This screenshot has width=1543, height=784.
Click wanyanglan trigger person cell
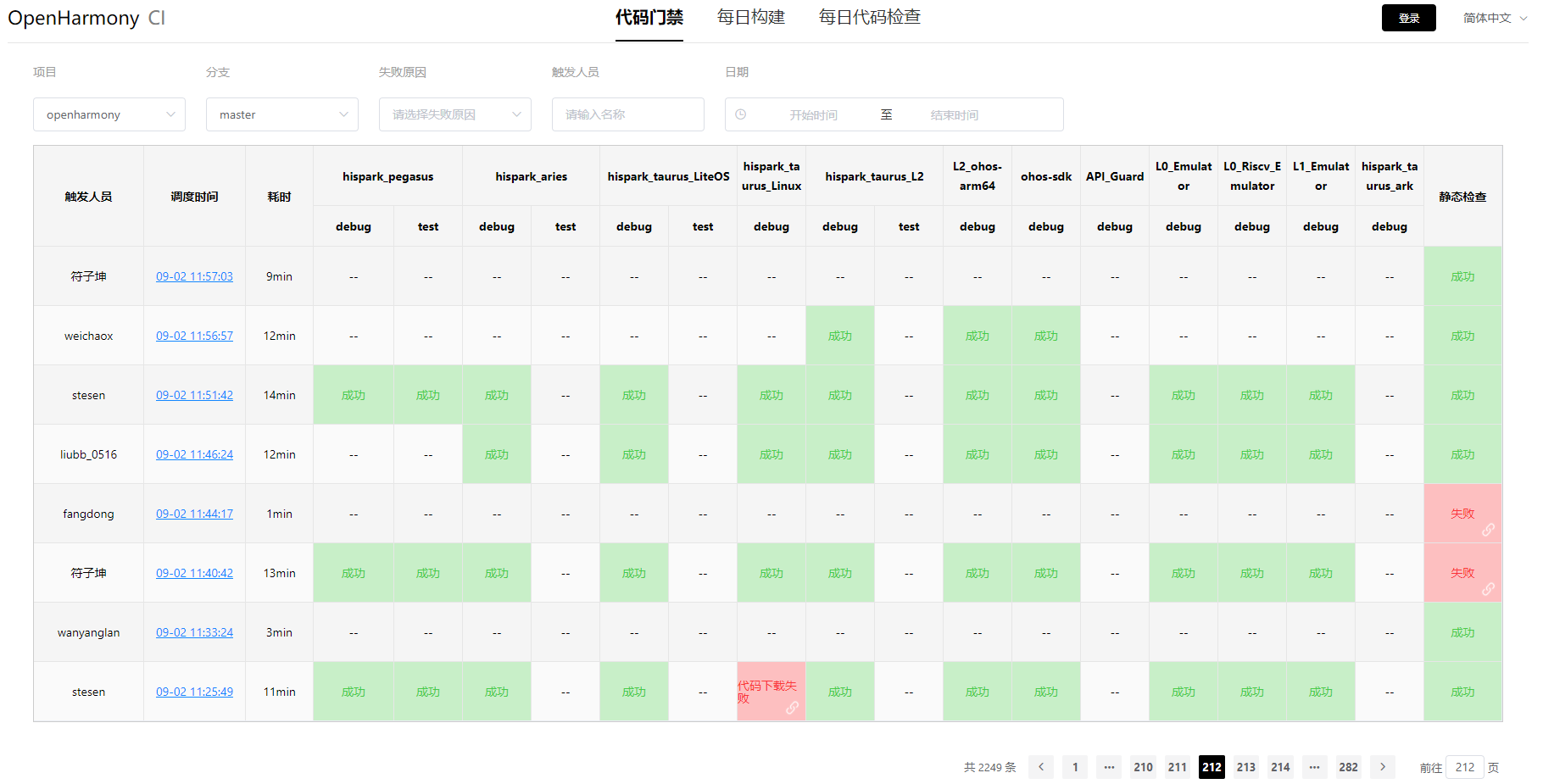[x=88, y=632]
